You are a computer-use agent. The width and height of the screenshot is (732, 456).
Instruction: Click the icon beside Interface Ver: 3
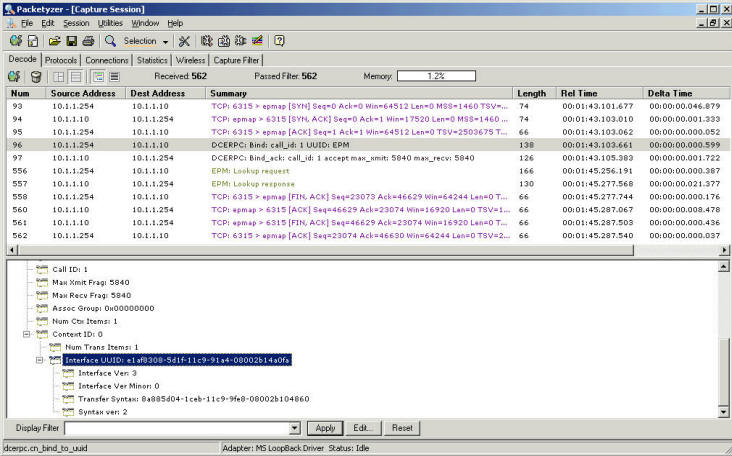68,373
